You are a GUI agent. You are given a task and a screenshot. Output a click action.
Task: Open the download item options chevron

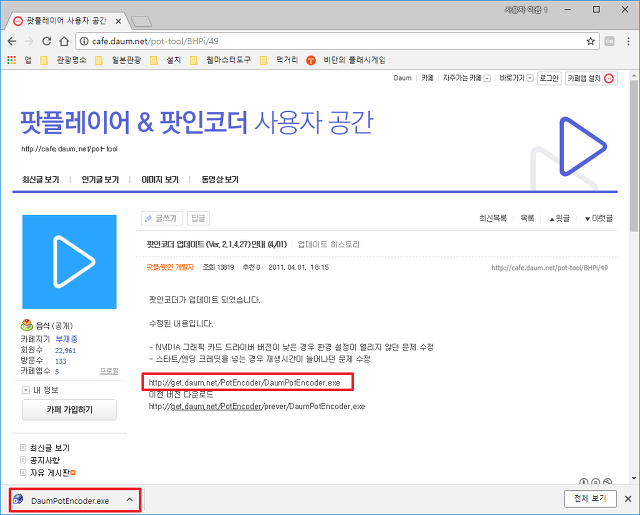click(x=130, y=499)
